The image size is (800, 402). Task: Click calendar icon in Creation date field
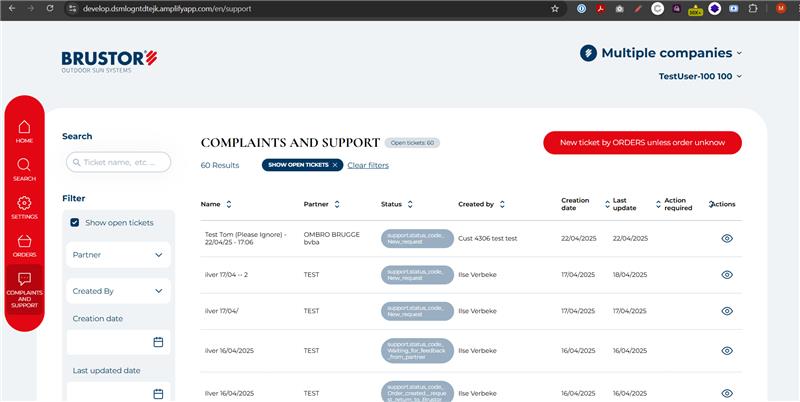click(158, 342)
